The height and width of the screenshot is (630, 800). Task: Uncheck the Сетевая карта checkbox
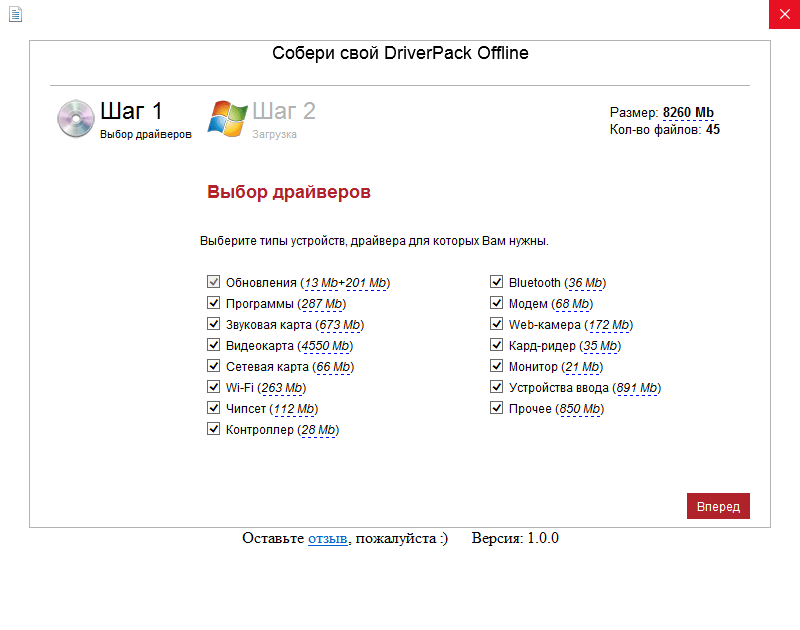pos(213,365)
